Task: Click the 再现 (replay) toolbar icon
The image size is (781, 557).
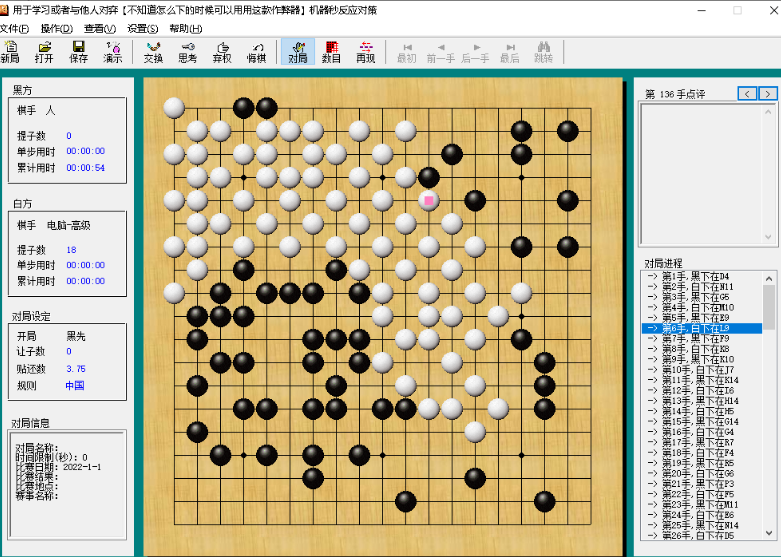Action: tap(365, 52)
